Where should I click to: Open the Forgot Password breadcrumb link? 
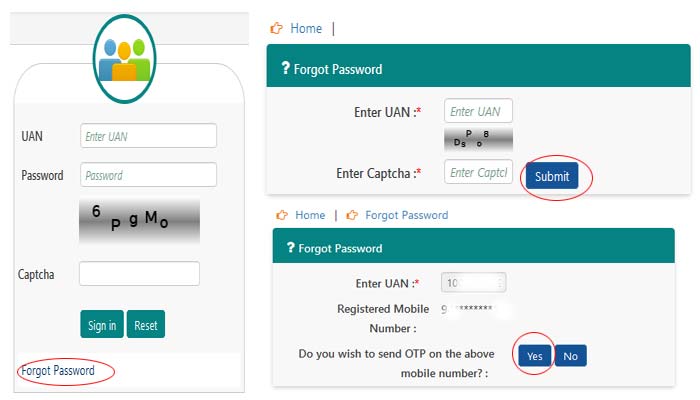click(406, 215)
